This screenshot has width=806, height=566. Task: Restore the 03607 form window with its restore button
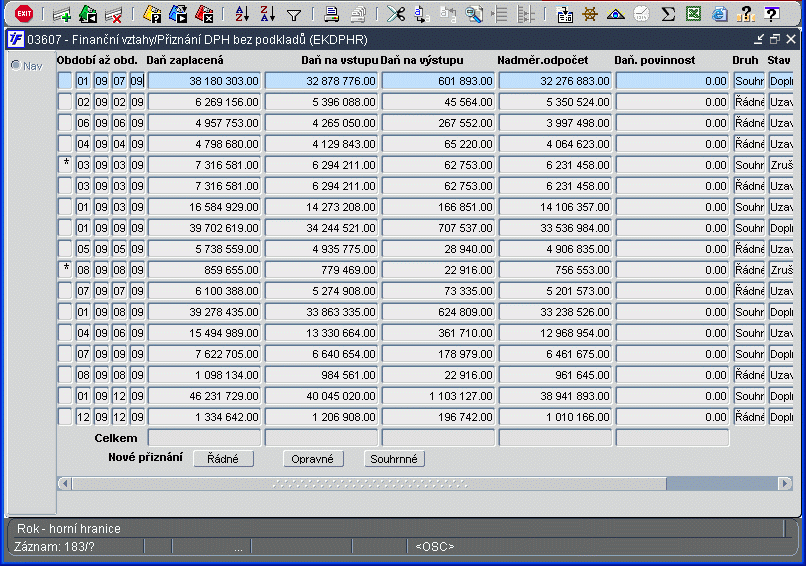(x=775, y=39)
